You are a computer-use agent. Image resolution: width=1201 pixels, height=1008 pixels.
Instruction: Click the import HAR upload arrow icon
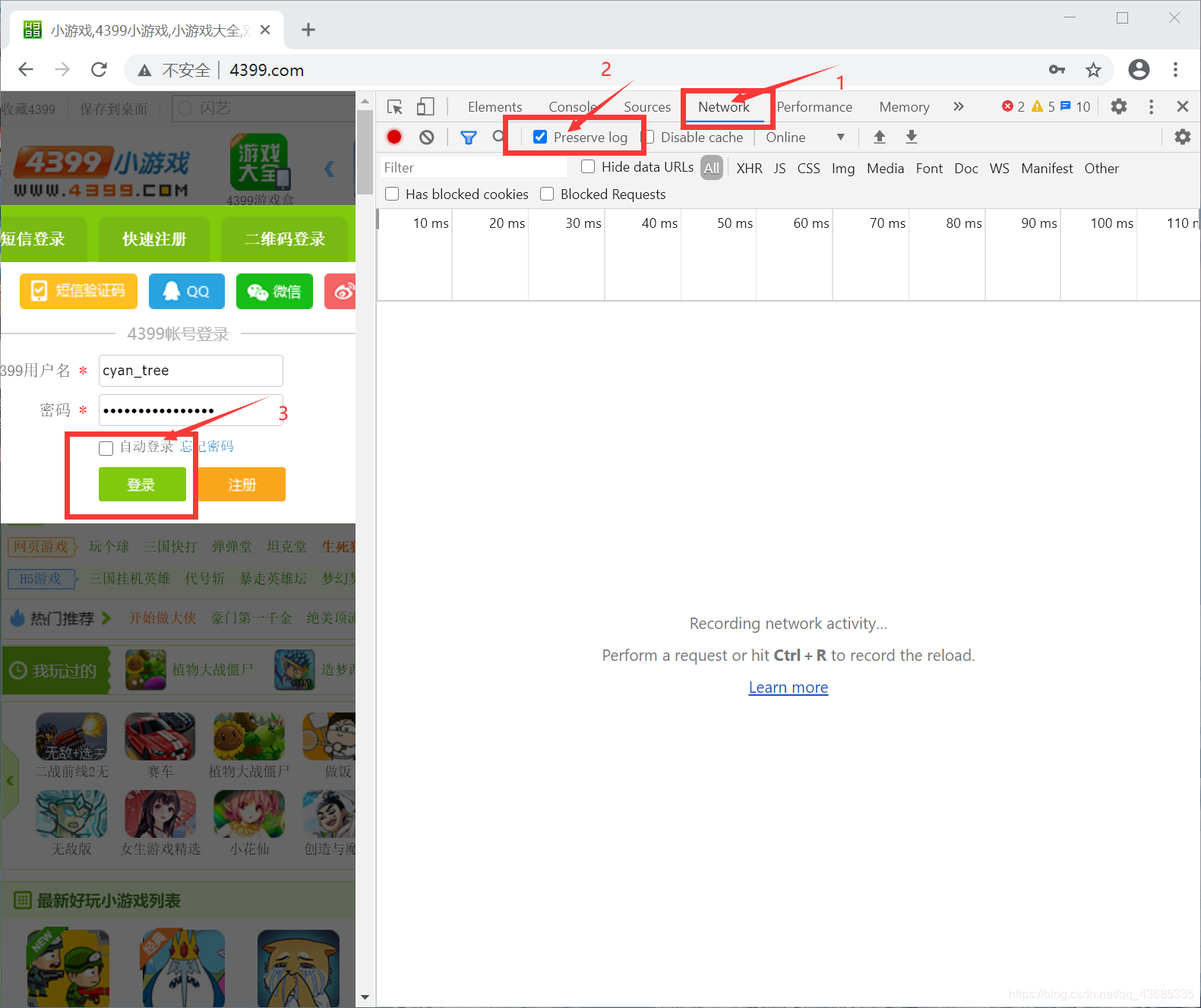coord(880,137)
